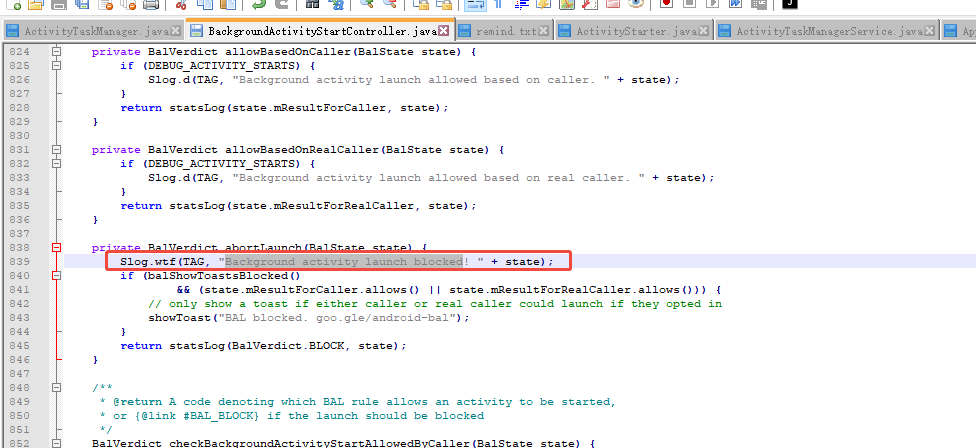
Task: Click the showToast("BAL blocked. goo.gle/android-bal") line
Action: tap(308, 317)
